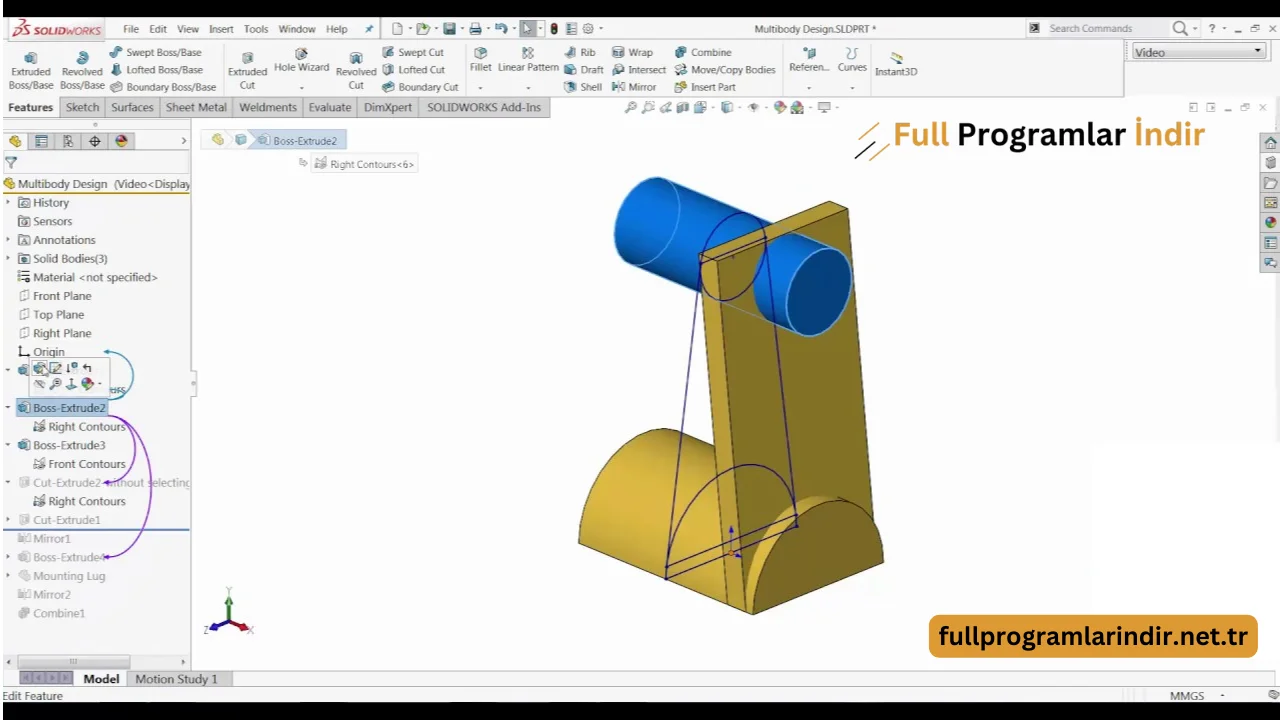
Task: Open Curves tool
Action: pos(852,60)
